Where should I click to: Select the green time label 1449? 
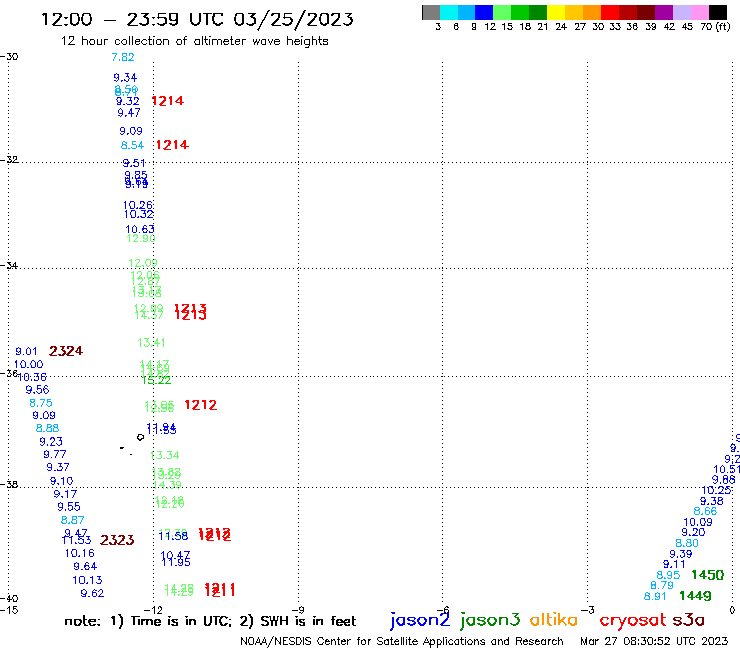coord(695,596)
